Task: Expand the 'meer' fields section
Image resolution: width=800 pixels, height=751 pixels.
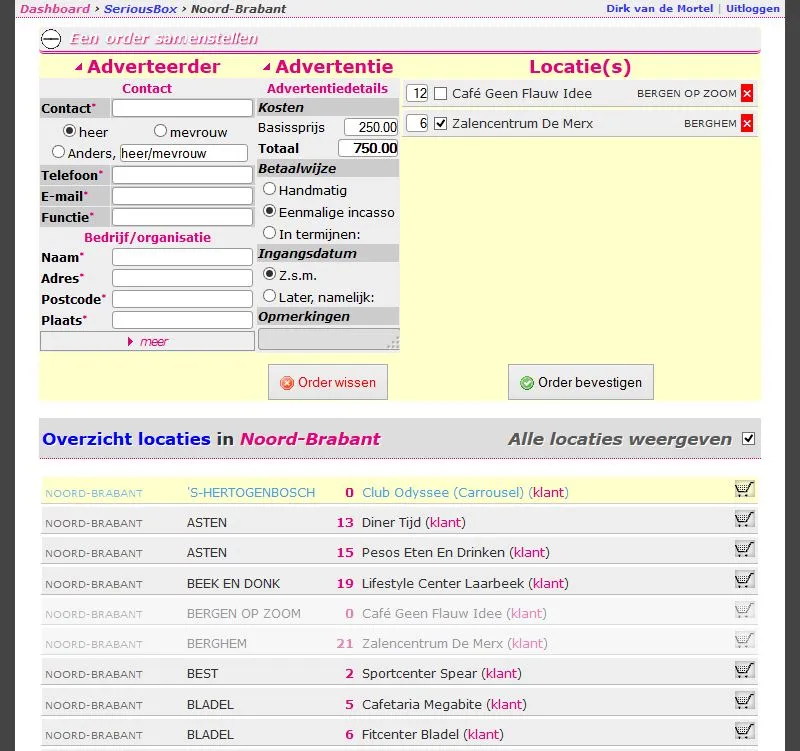Action: point(147,341)
